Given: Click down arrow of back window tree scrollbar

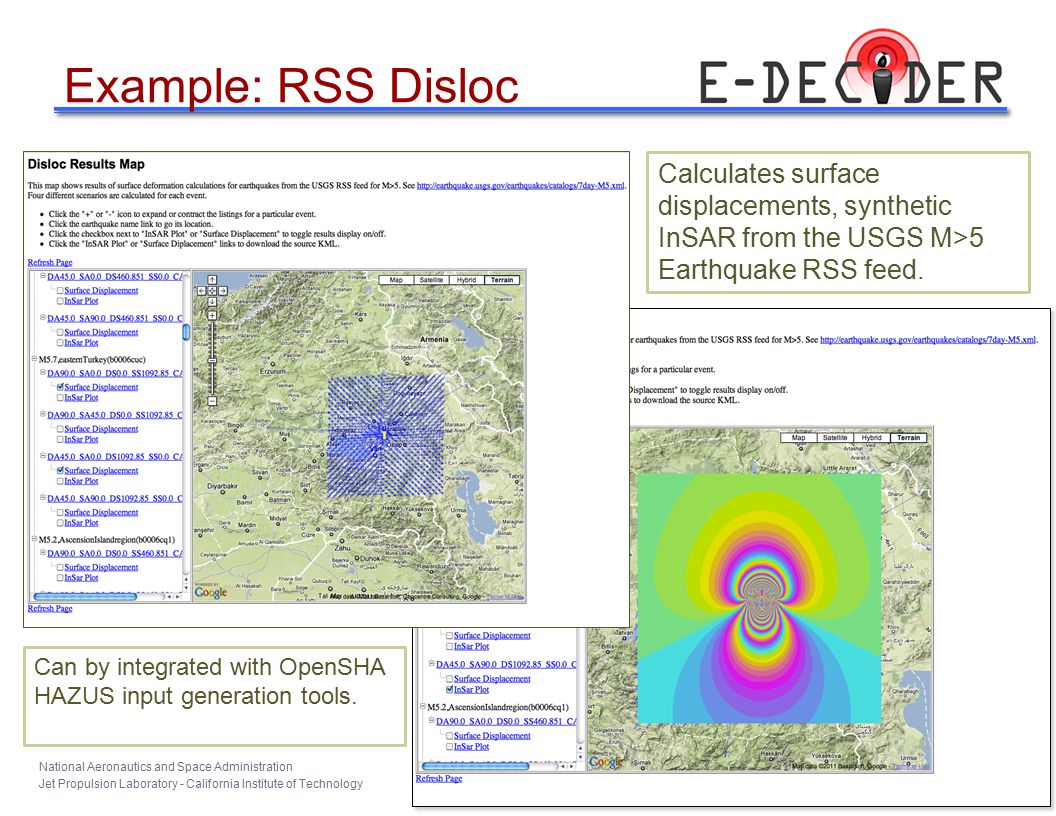Looking at the screenshot, I should 581,757.
